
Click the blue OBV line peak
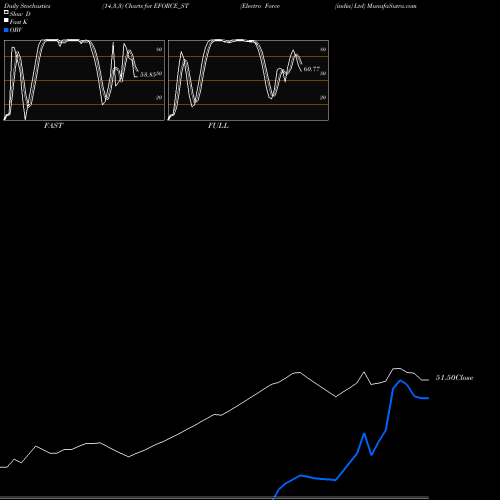click(400, 380)
